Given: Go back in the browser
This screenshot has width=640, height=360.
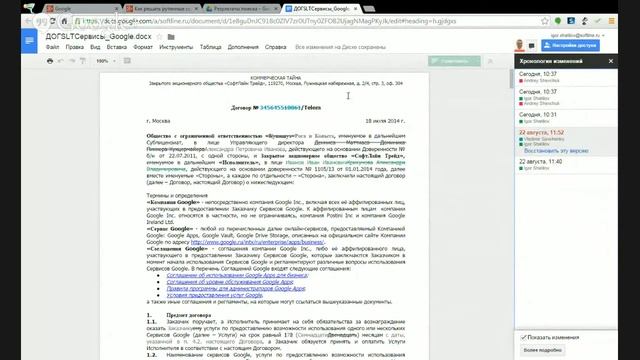Looking at the screenshot, I should coord(28,21).
